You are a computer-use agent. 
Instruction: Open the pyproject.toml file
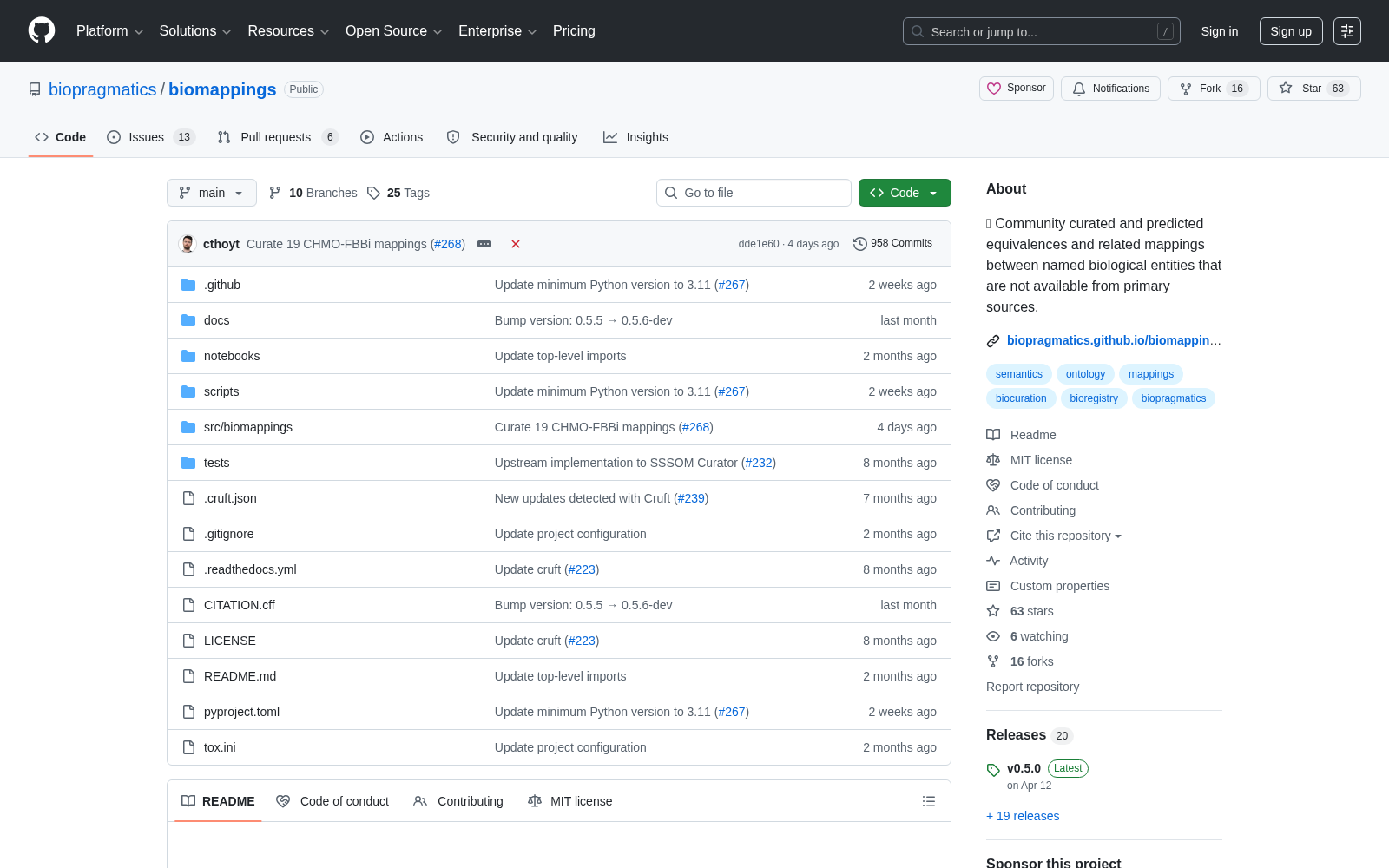coord(241,712)
